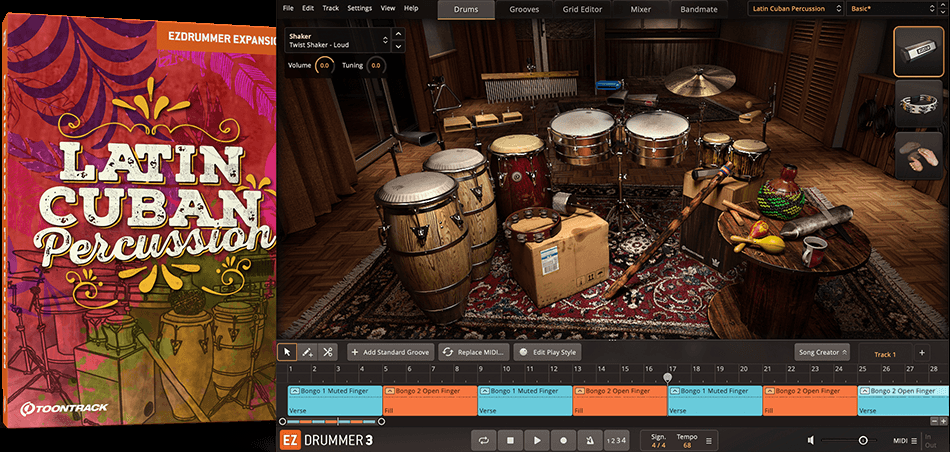The image size is (950, 452).
Task: Select the Track 1 tab
Action: [x=885, y=354]
